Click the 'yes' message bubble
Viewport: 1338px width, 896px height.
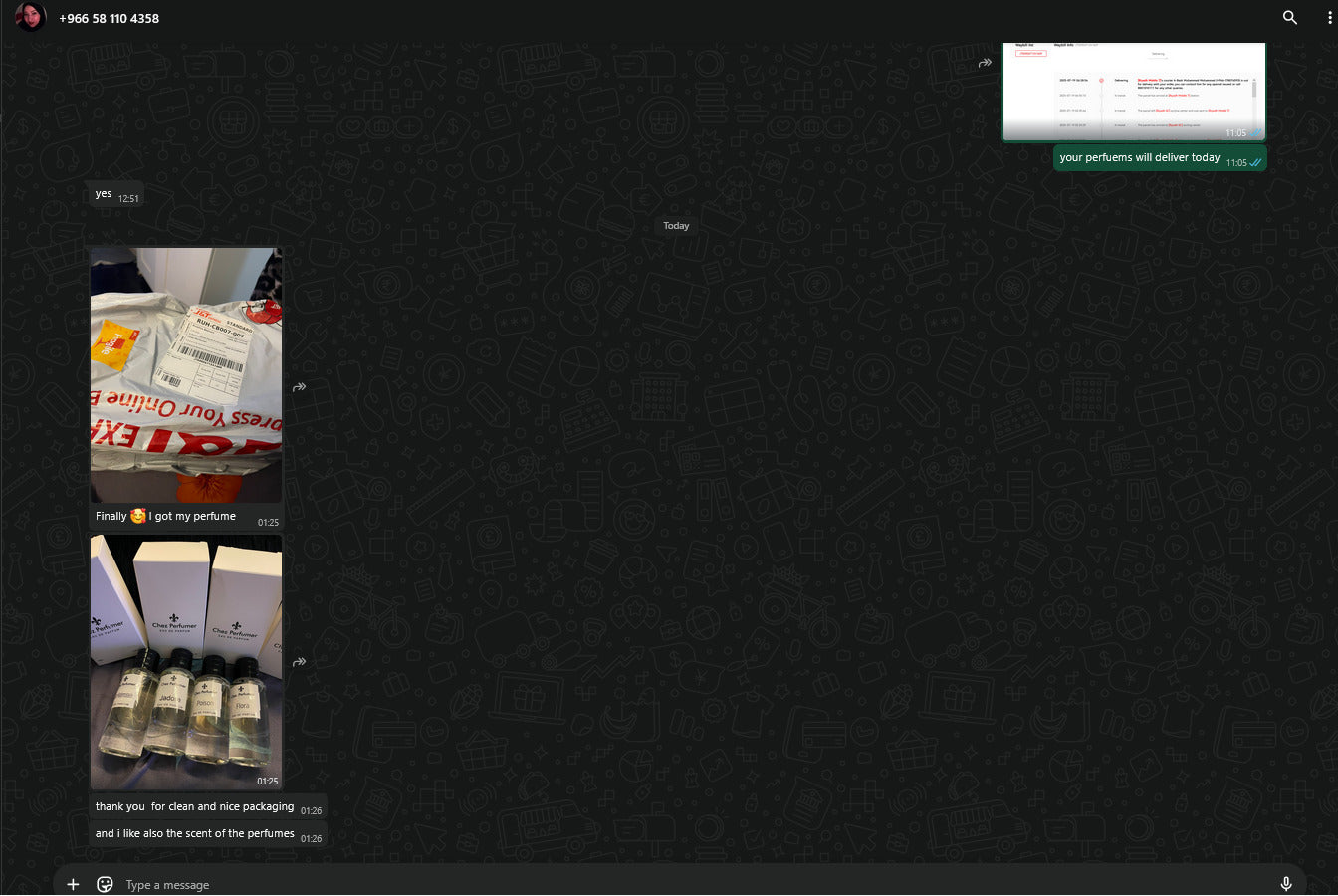click(104, 194)
